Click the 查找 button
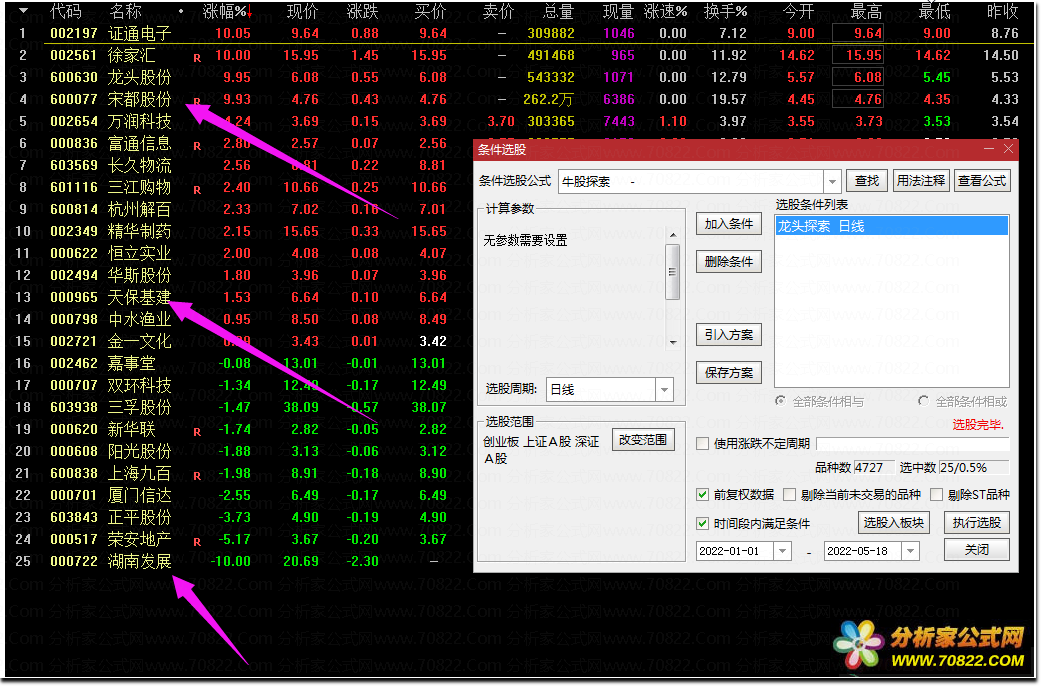This screenshot has height=686, width=1042. click(867, 181)
